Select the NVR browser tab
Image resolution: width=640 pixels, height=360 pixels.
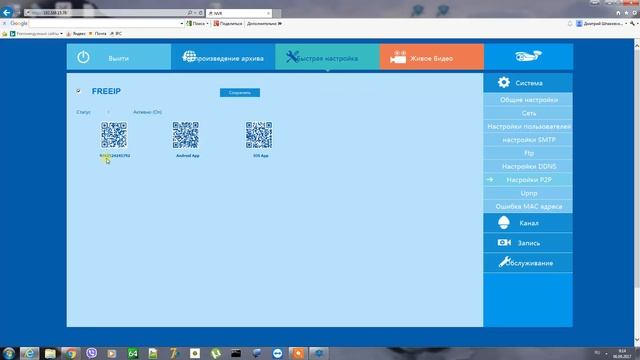click(239, 13)
